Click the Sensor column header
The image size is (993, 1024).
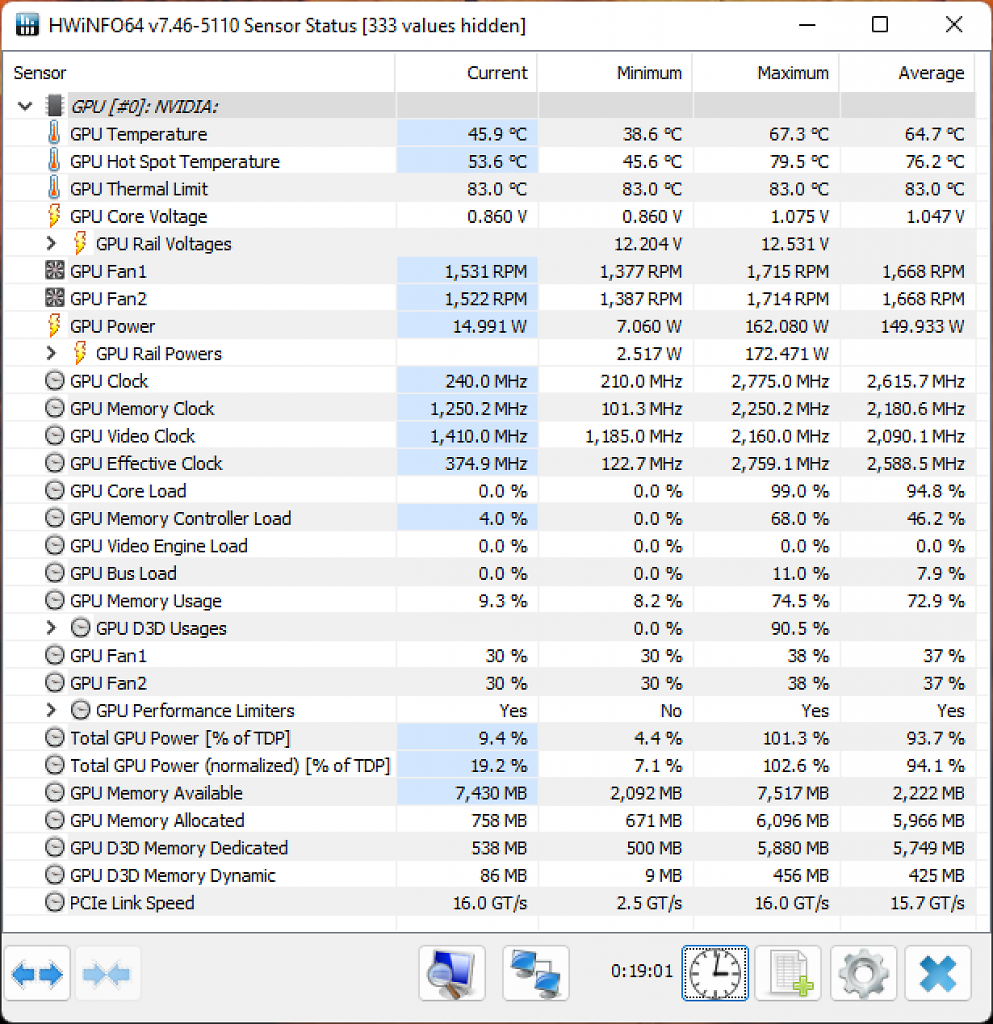(x=198, y=72)
